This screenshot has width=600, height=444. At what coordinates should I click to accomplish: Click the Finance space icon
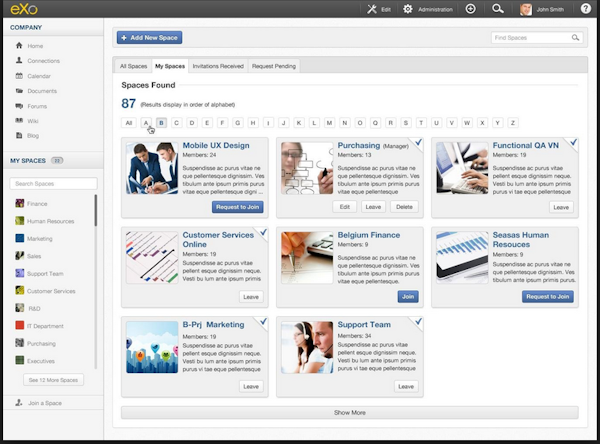point(20,203)
